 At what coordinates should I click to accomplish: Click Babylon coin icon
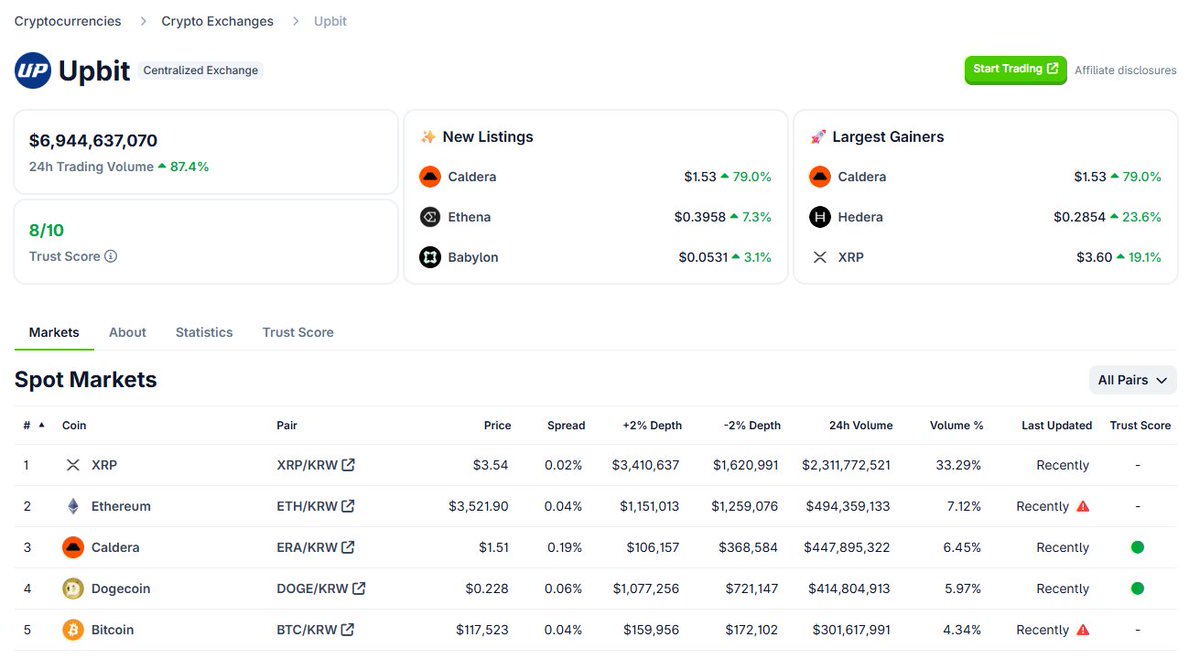pos(430,257)
